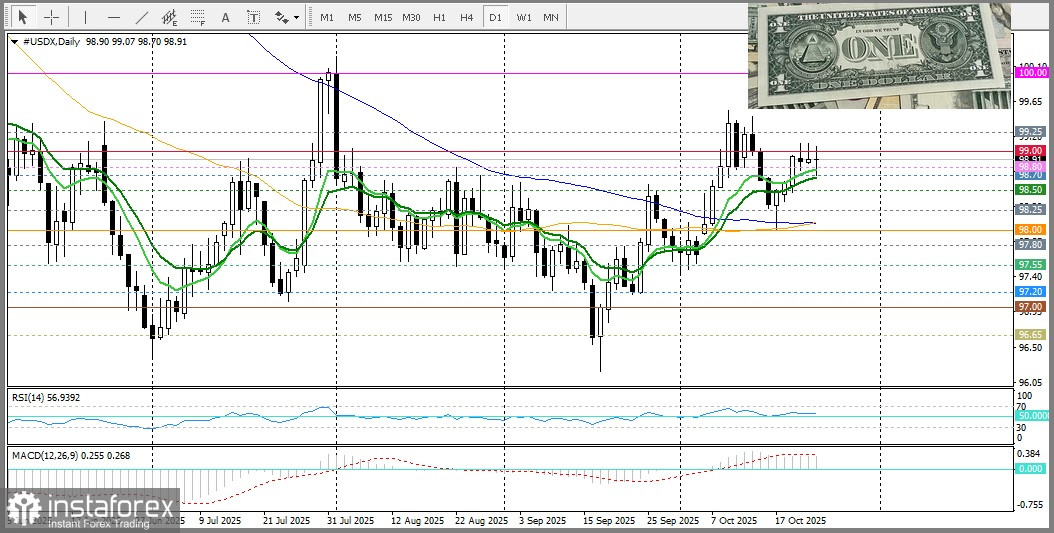The image size is (1054, 533).
Task: Click the one dollar bill image
Action: [x=879, y=54]
